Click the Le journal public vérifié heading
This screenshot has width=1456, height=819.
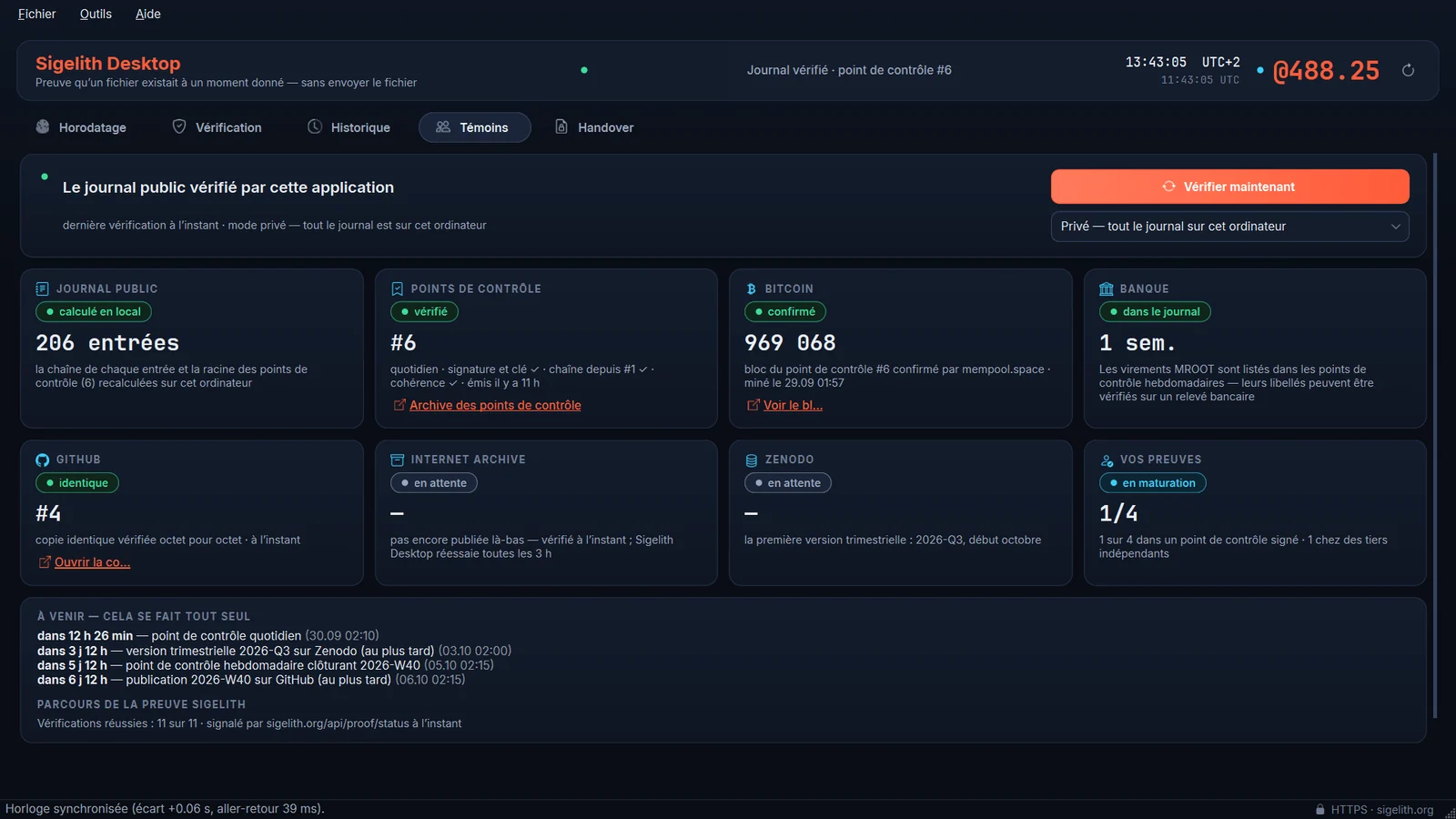(228, 187)
